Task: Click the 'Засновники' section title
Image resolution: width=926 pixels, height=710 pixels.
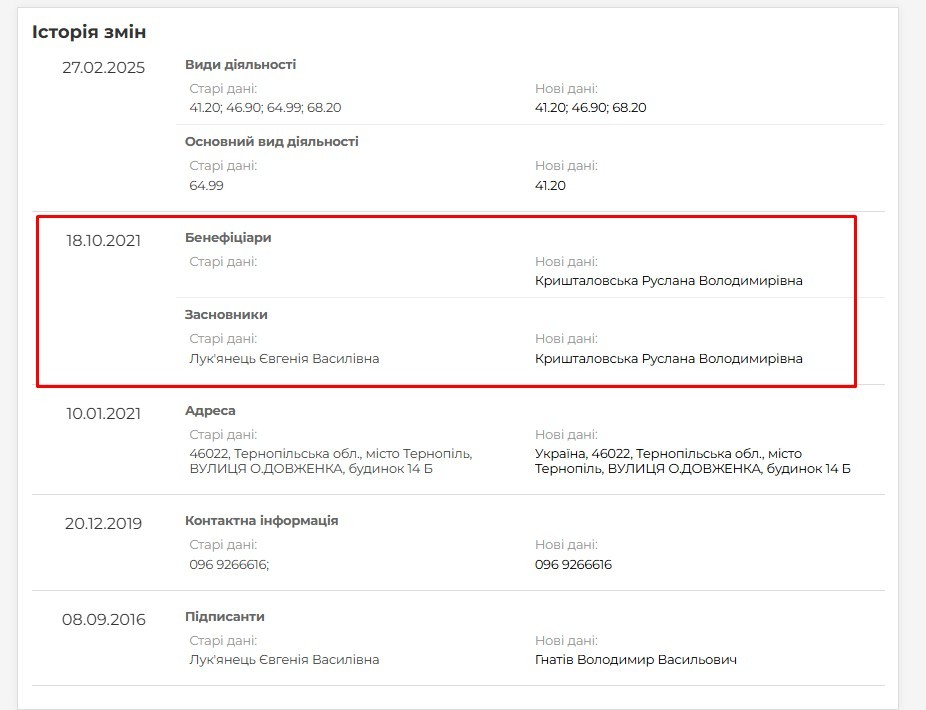Action: click(226, 315)
